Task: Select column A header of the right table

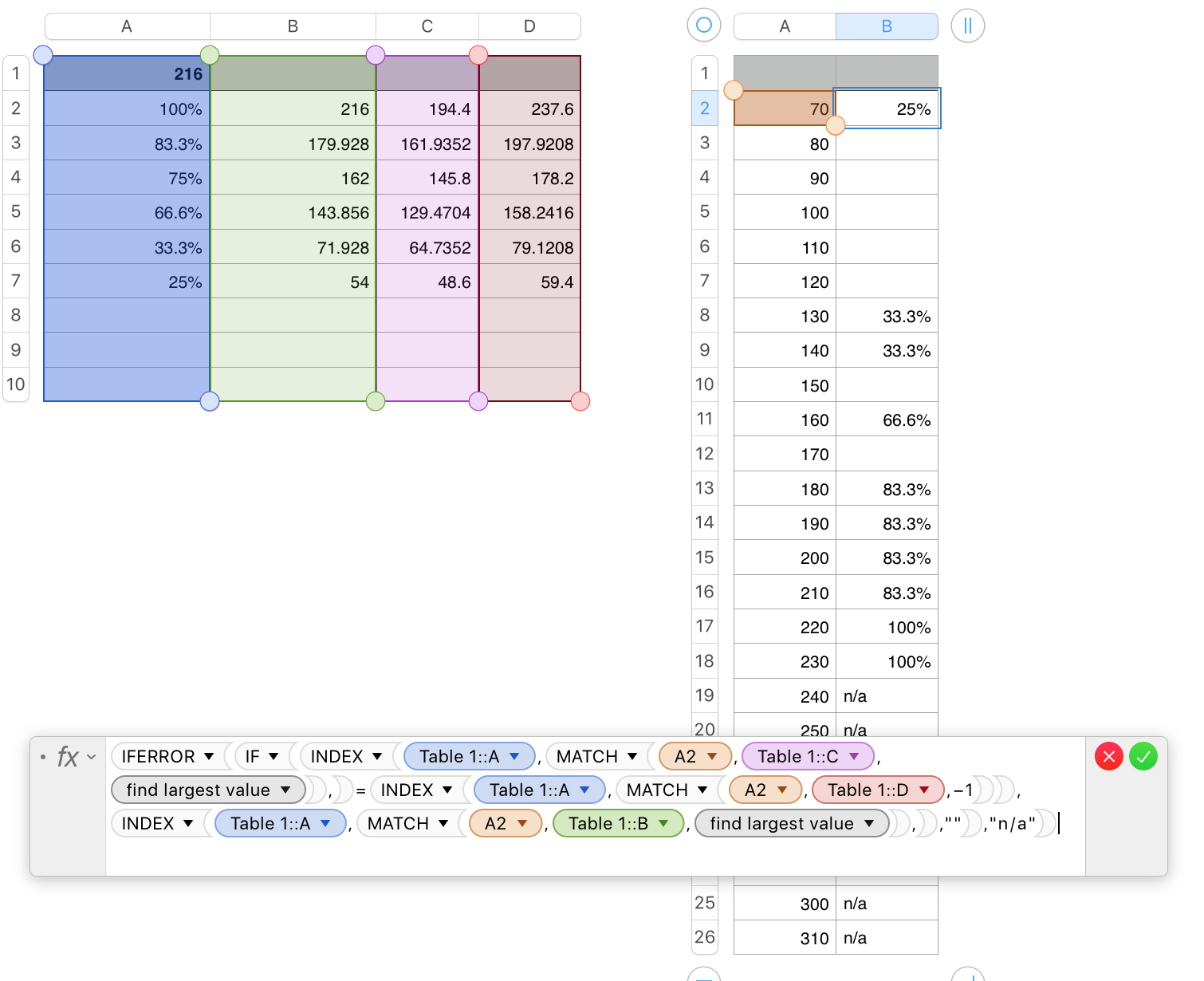Action: point(785,26)
